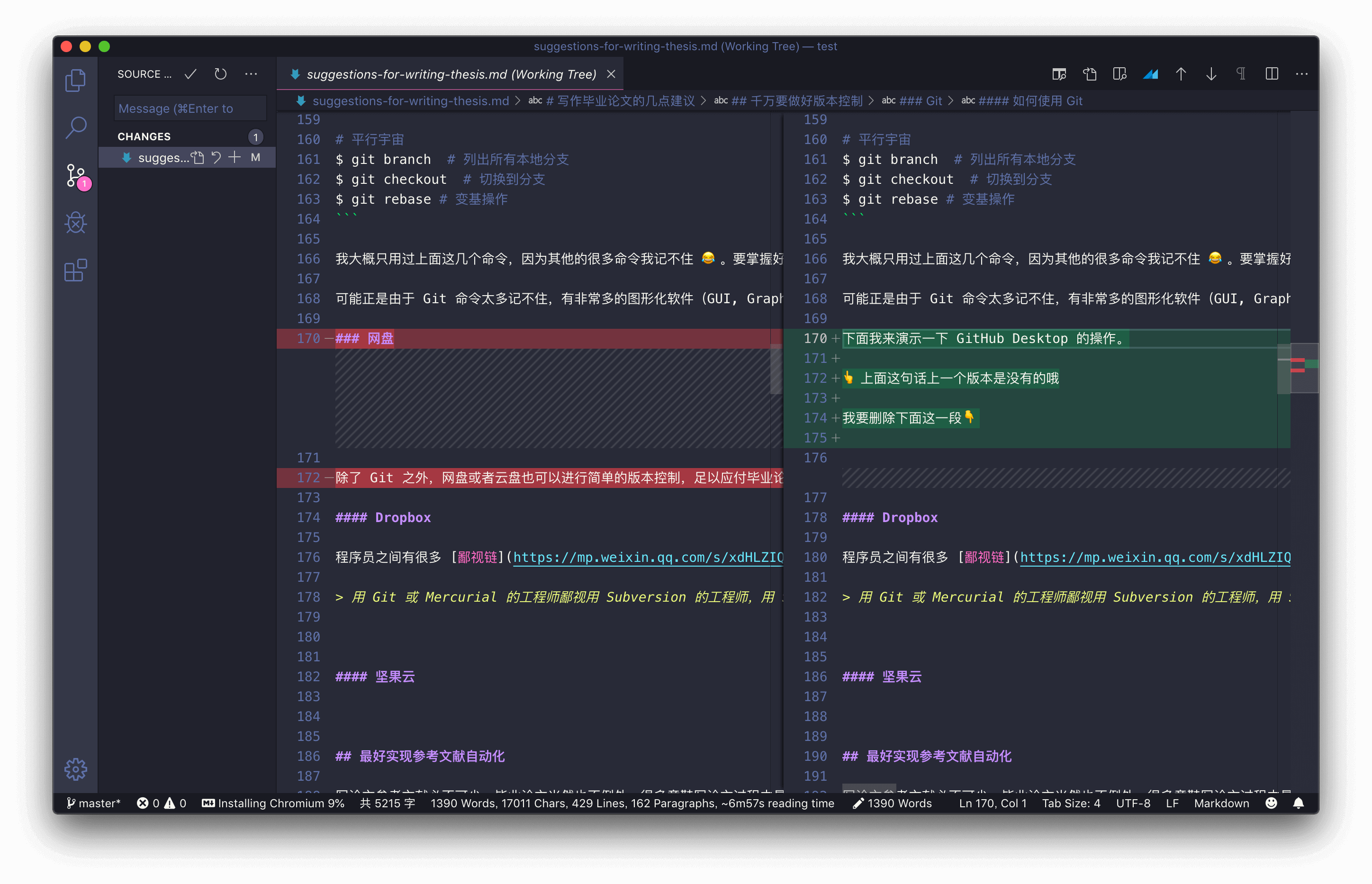Open the Extensions view in activity bar
This screenshot has width=1372, height=884.
pos(75,271)
